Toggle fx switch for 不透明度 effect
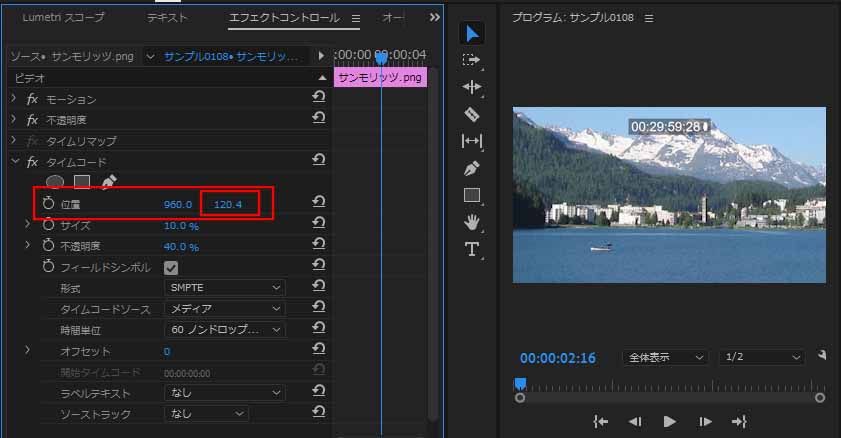Image resolution: width=841 pixels, height=438 pixels. (32, 120)
